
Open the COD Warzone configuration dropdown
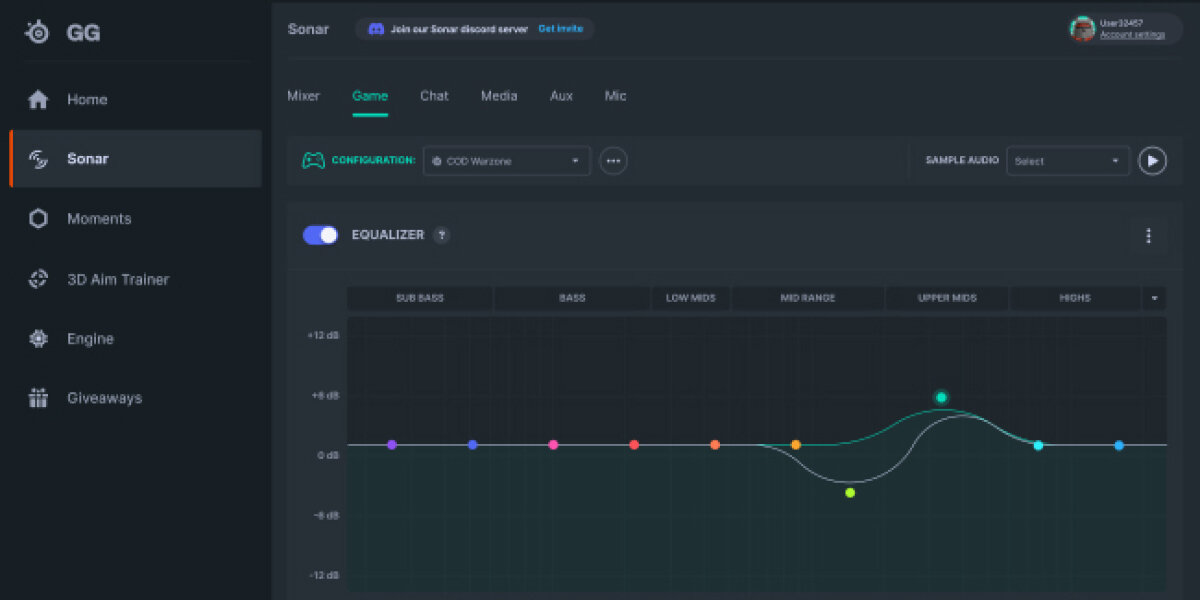506,161
